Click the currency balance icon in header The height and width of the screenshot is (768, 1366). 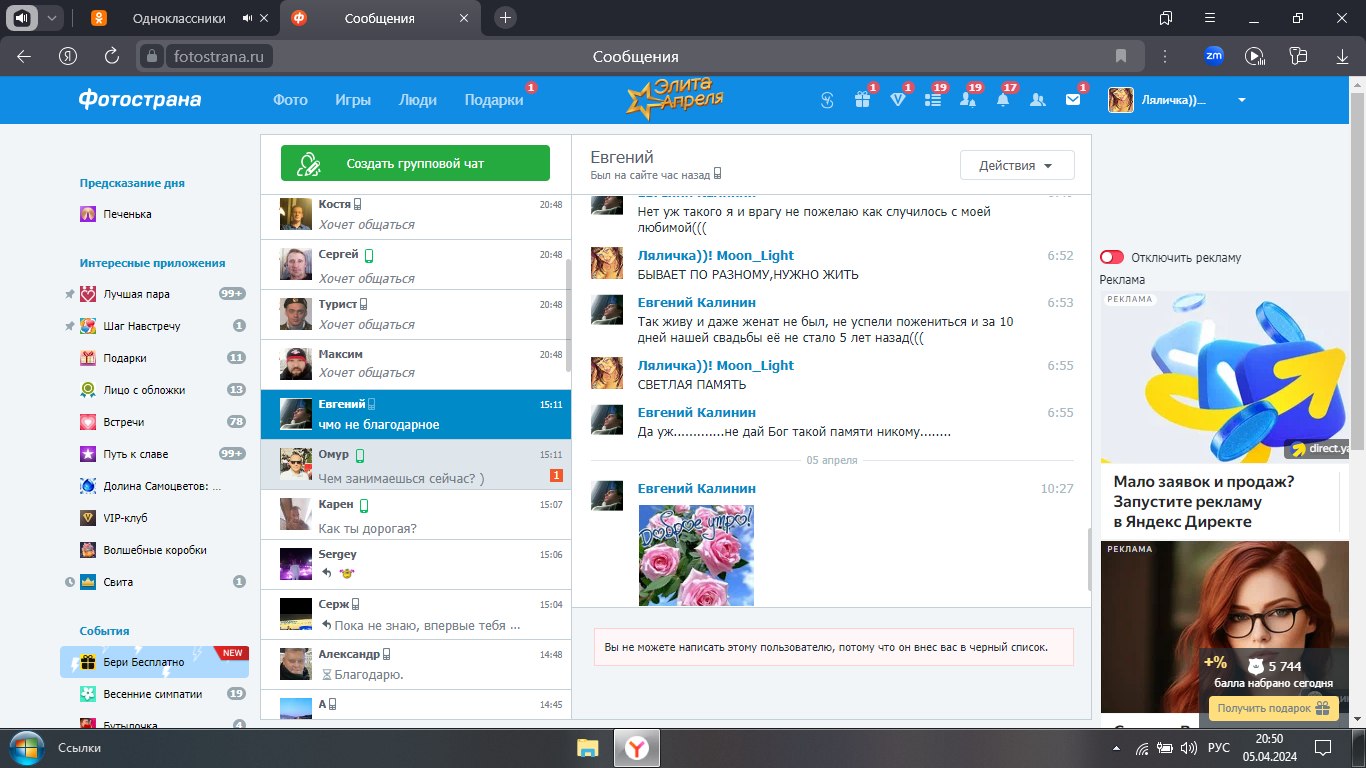click(827, 99)
